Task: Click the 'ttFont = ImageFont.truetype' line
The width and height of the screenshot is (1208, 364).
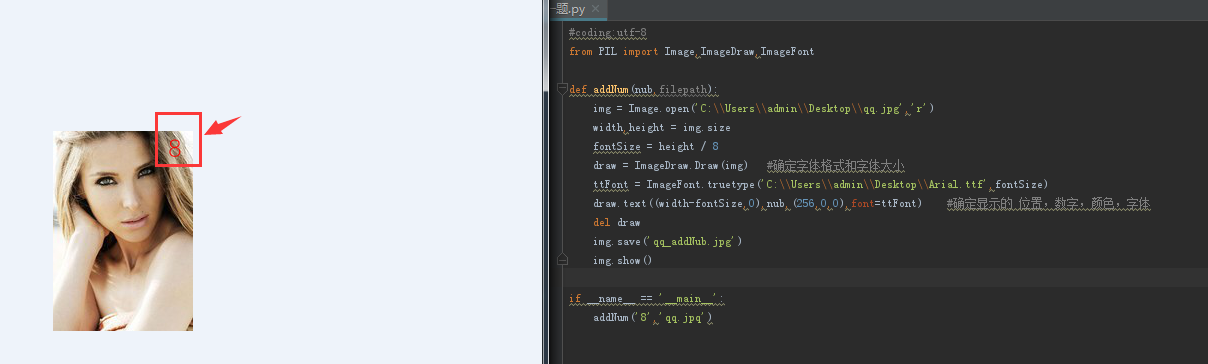Action: pyautogui.click(x=820, y=184)
